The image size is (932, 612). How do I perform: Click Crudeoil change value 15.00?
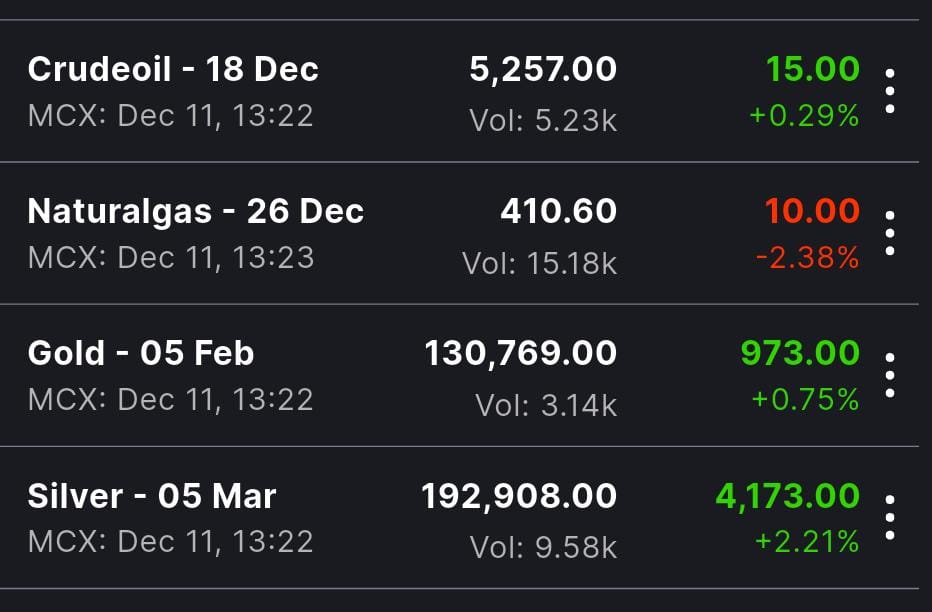pos(812,69)
